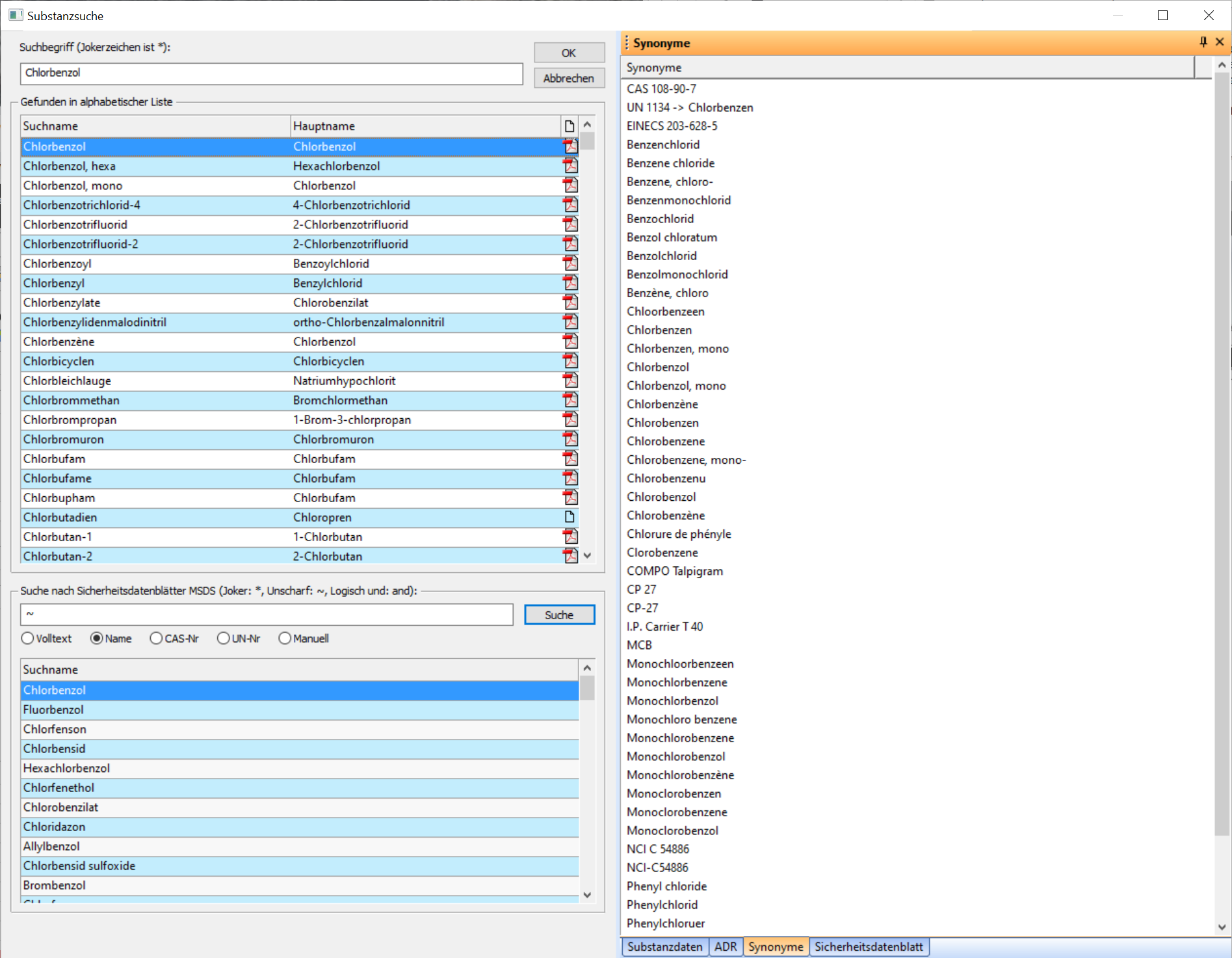The width and height of the screenshot is (1232, 958).
Task: Pin the Synonyme panel
Action: click(x=1203, y=42)
